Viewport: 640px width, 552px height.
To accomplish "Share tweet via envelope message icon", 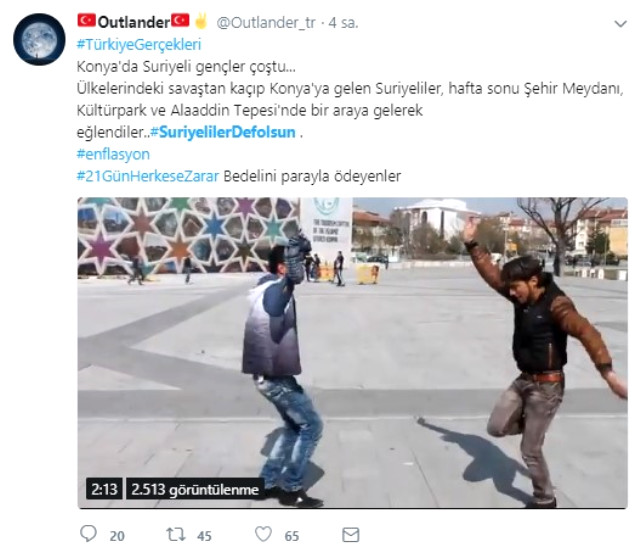I will (351, 535).
